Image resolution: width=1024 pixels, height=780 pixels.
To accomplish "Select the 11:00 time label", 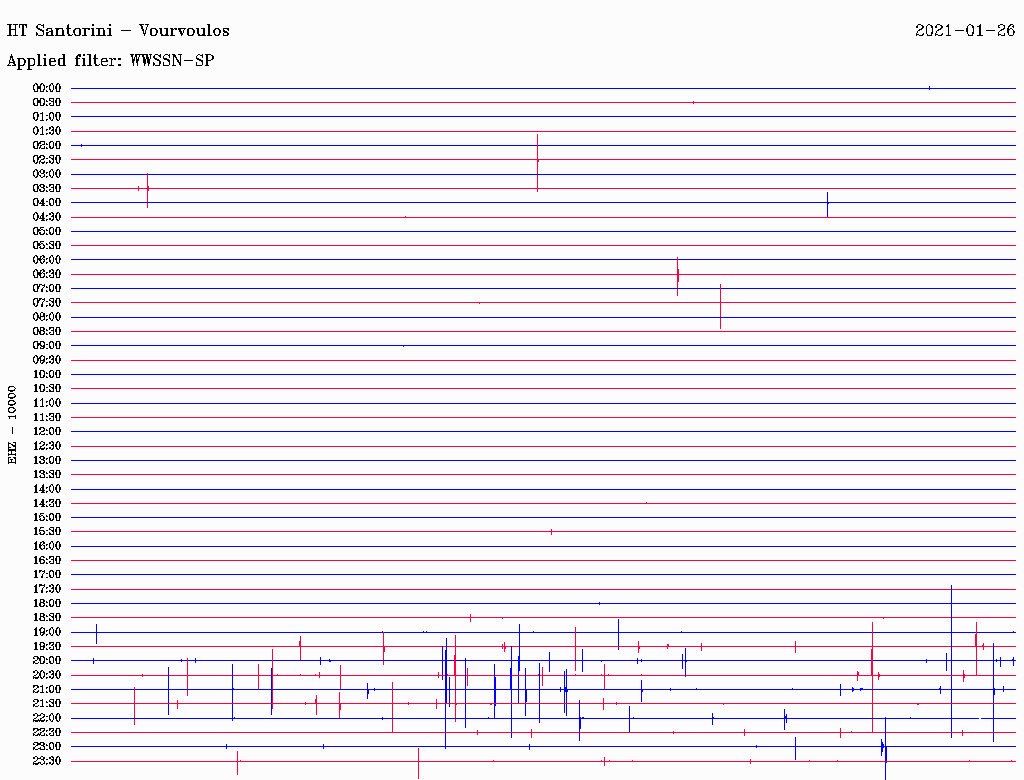I will tap(47, 402).
